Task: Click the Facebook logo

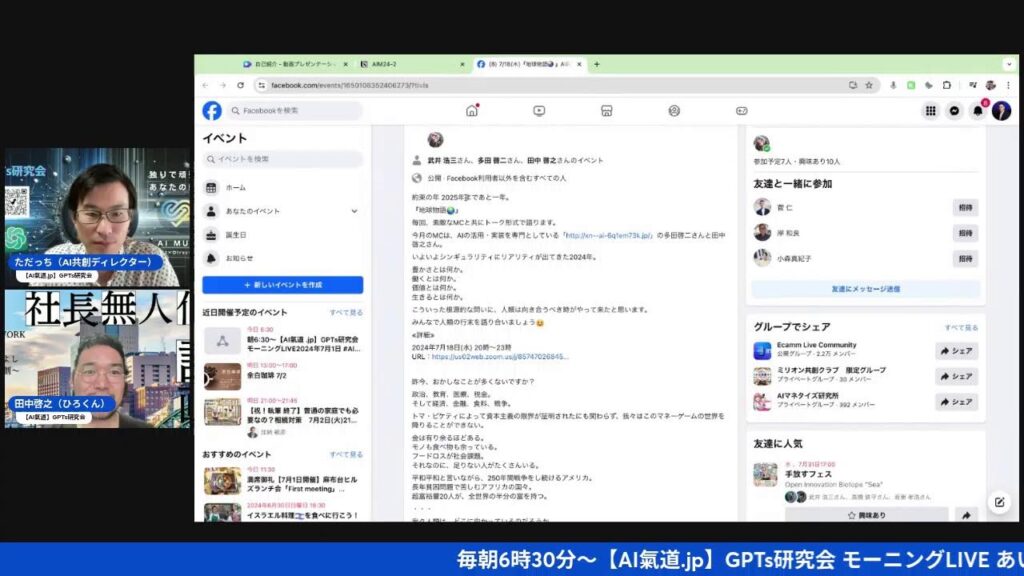Action: (212, 111)
